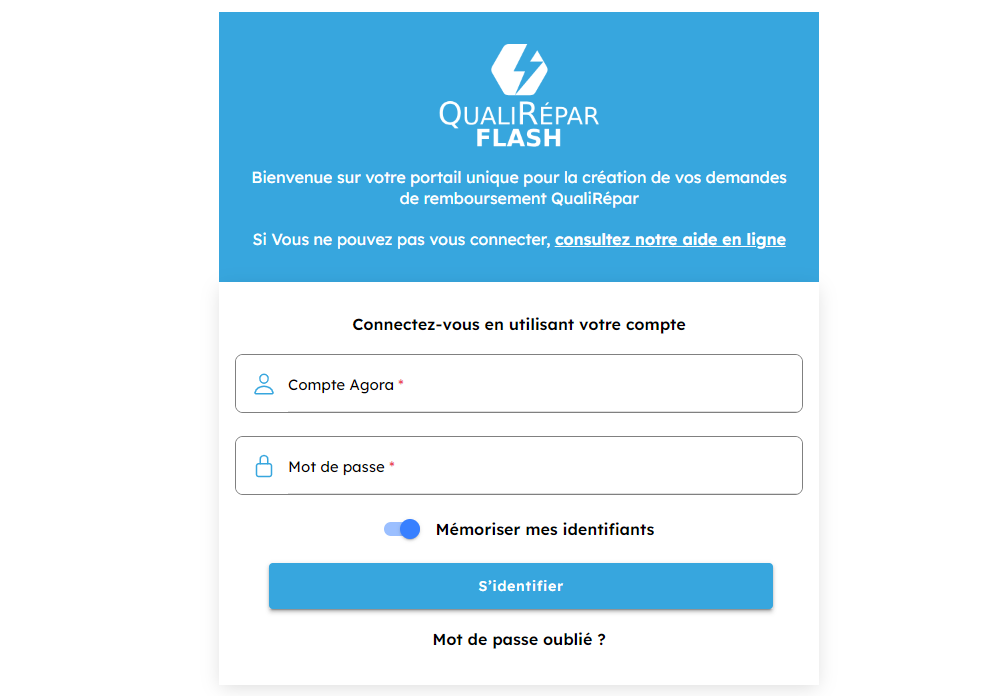1000x696 pixels.
Task: Click the de remboursement QualiRépar text line
Action: tap(519, 199)
